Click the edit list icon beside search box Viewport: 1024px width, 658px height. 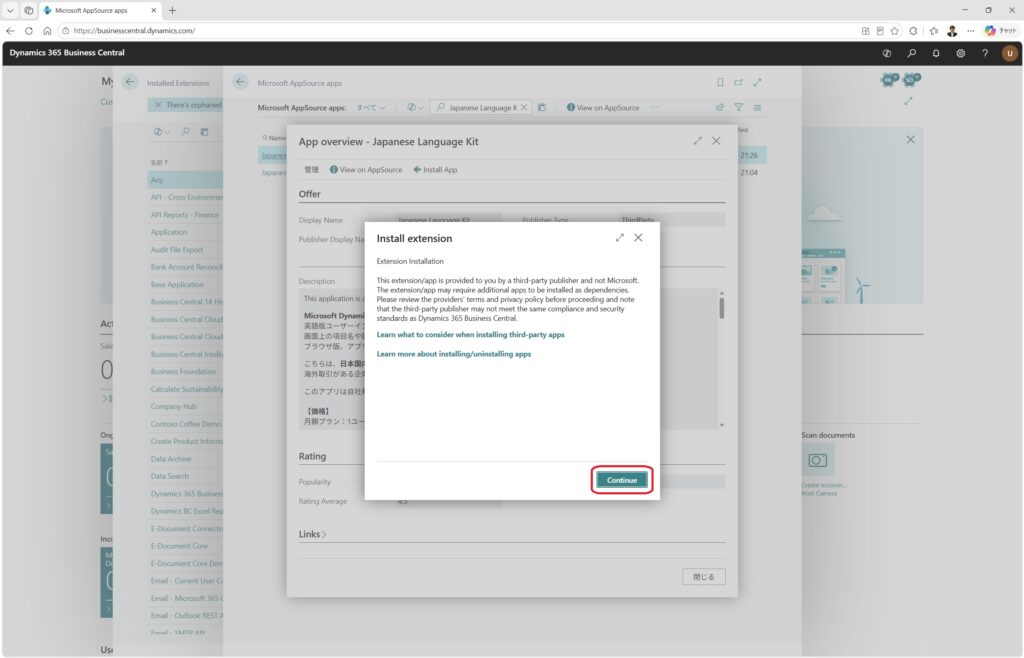pos(541,108)
